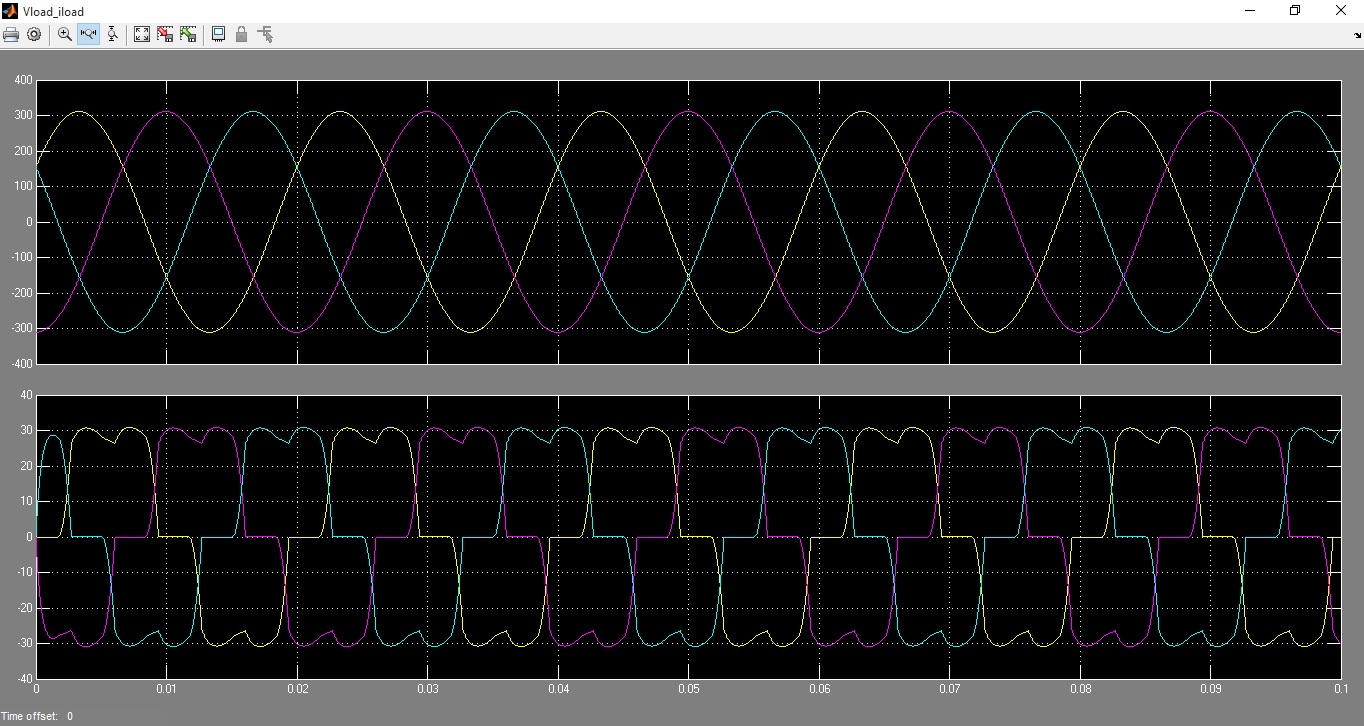Screen dimensions: 1364x726
Task: Open the Signal selection tool
Action: point(265,34)
